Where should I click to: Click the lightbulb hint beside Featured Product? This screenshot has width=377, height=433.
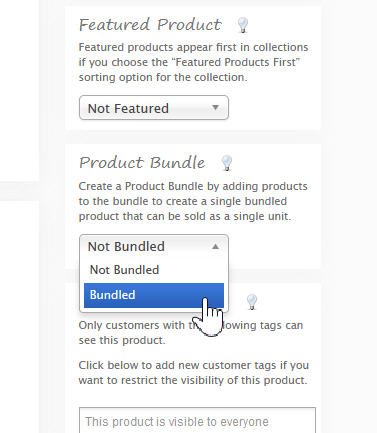pyautogui.click(x=243, y=25)
